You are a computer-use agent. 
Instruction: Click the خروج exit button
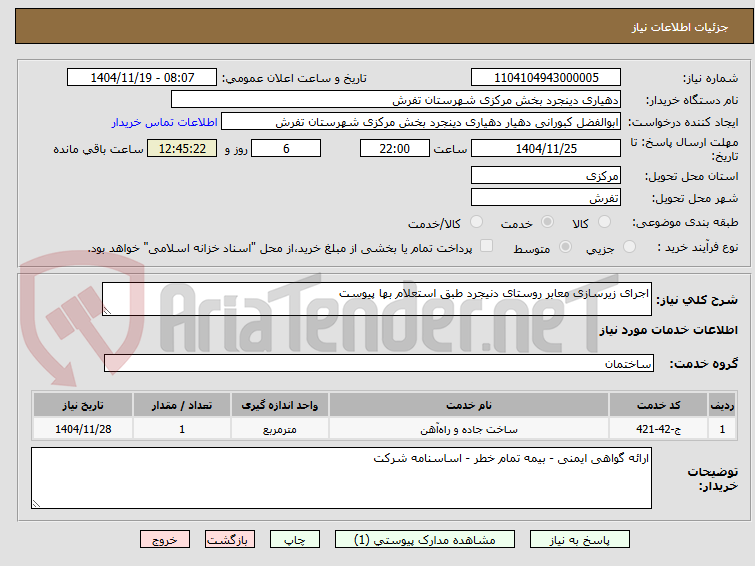pos(165,540)
